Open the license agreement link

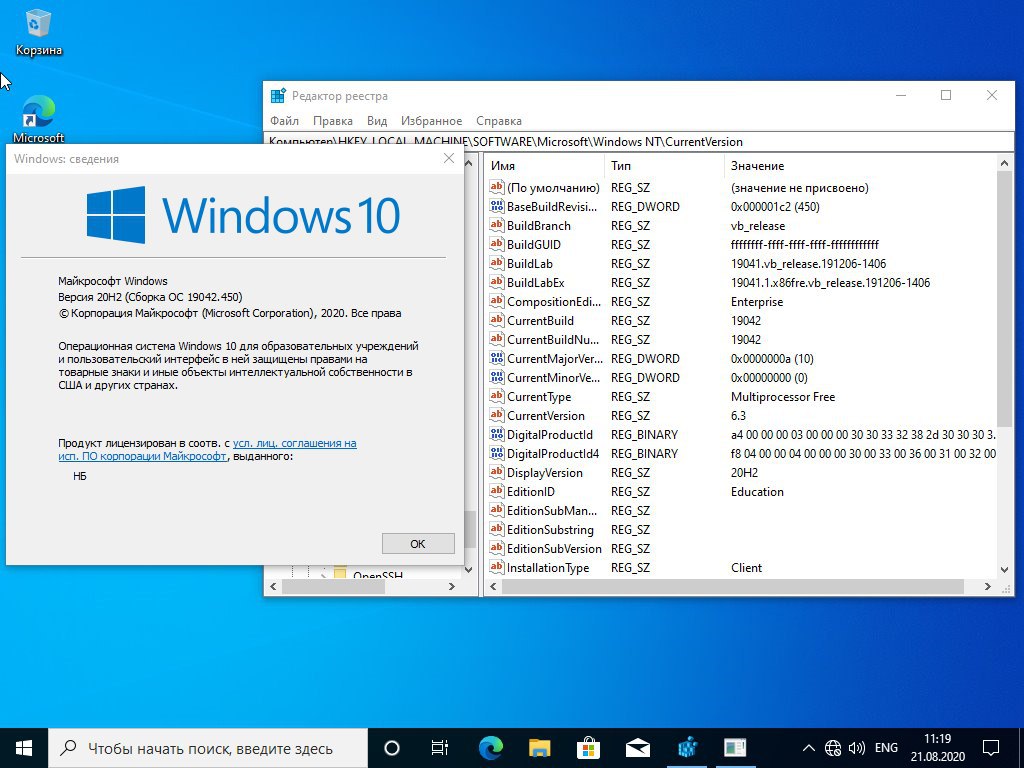point(208,449)
